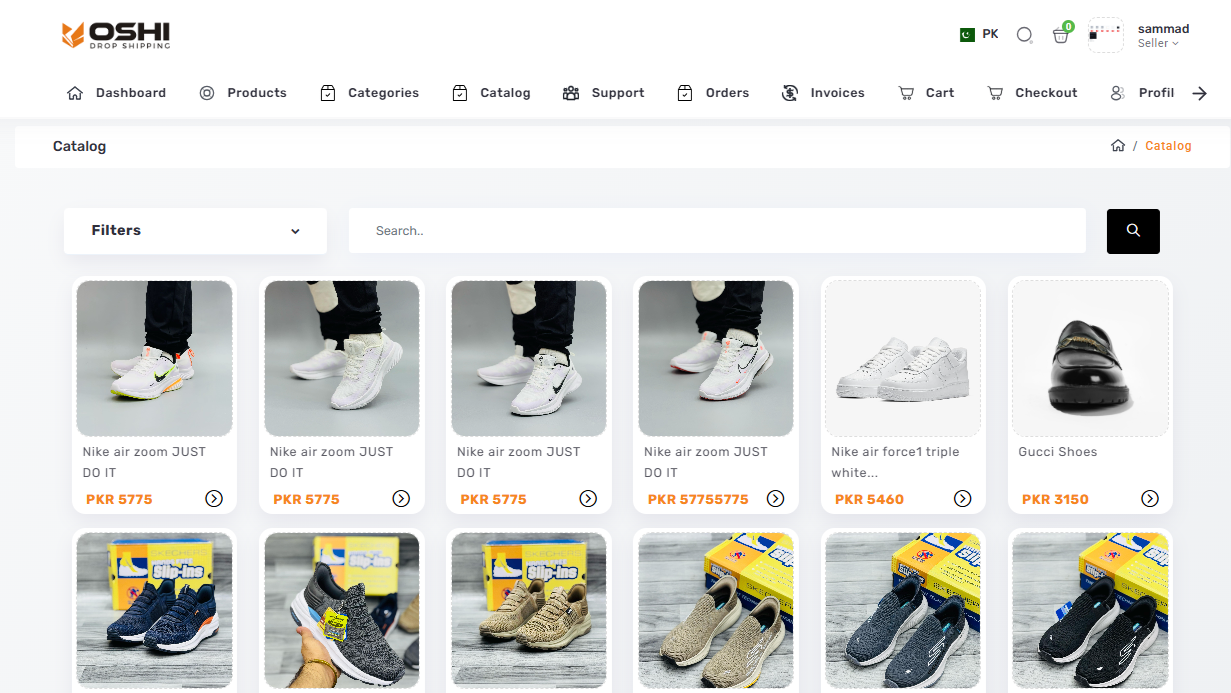The width and height of the screenshot is (1231, 693).
Task: Click the OSHI Drop Shipping logo
Action: coord(115,35)
